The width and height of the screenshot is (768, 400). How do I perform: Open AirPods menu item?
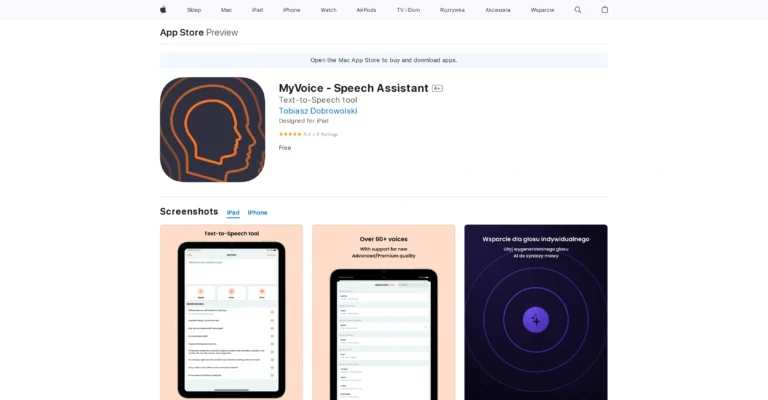point(366,10)
